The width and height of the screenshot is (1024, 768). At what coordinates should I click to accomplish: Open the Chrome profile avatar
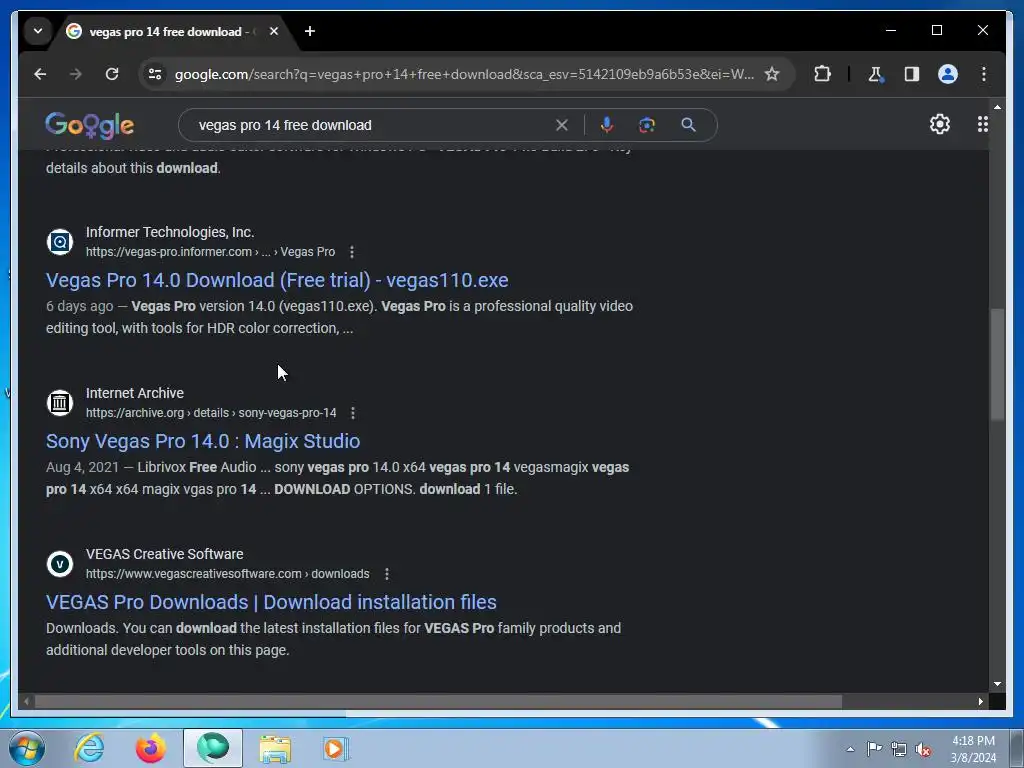948,74
